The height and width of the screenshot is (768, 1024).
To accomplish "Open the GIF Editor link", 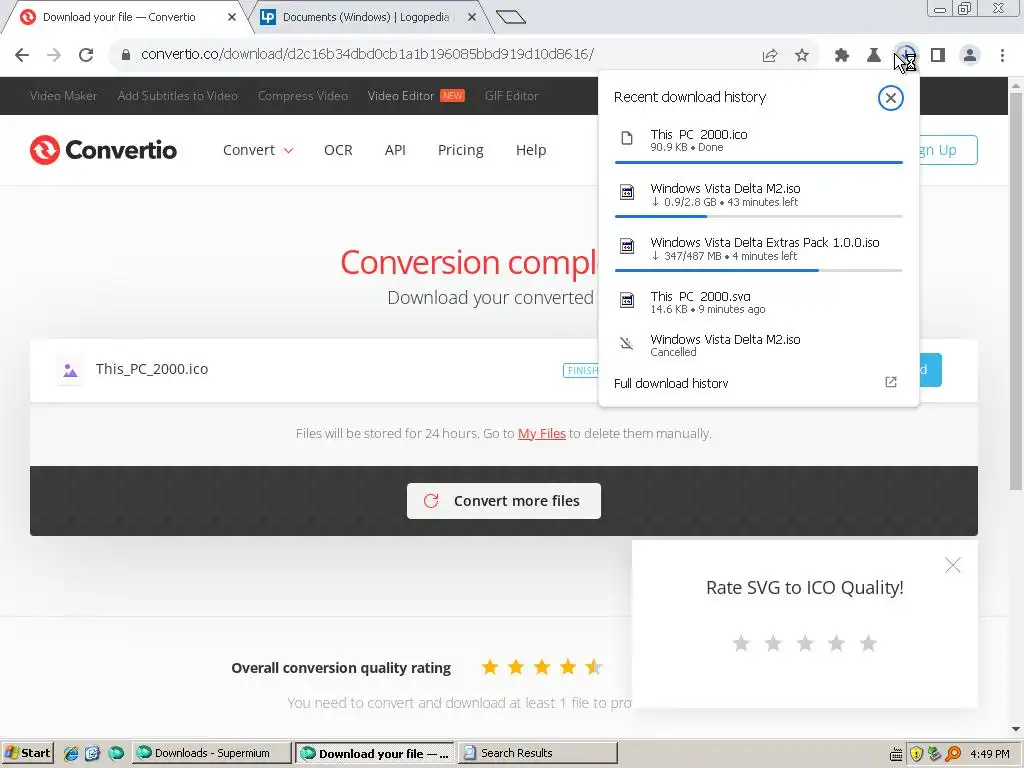I will pos(511,96).
